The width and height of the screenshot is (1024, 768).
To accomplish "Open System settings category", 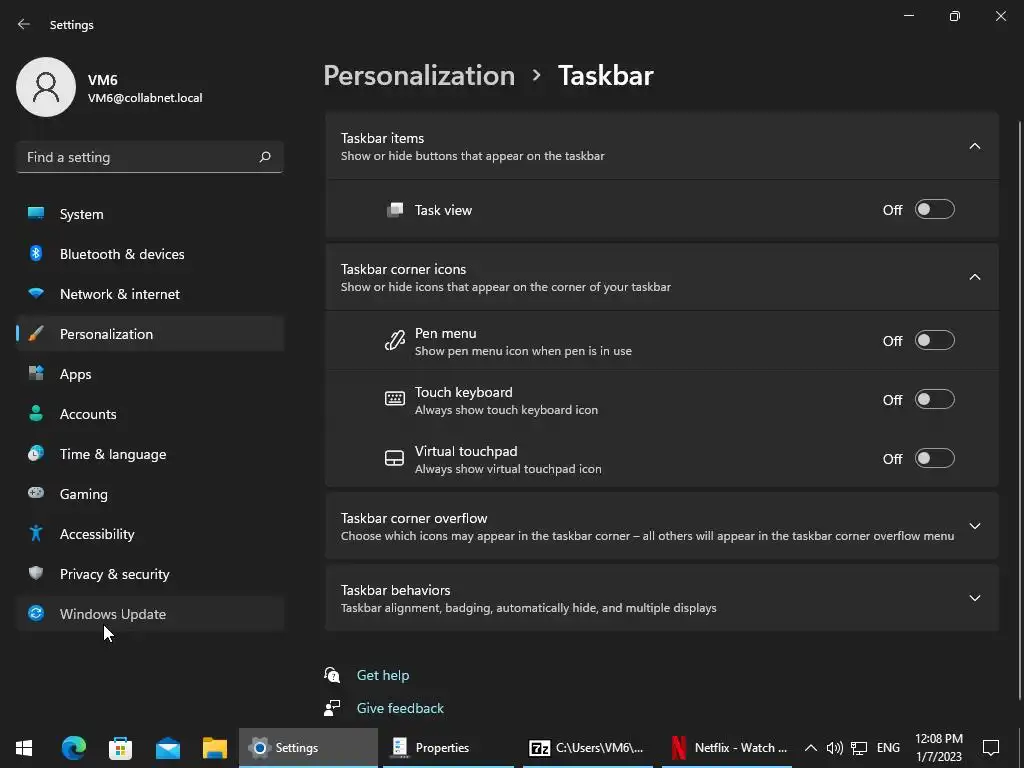I will pos(150,214).
